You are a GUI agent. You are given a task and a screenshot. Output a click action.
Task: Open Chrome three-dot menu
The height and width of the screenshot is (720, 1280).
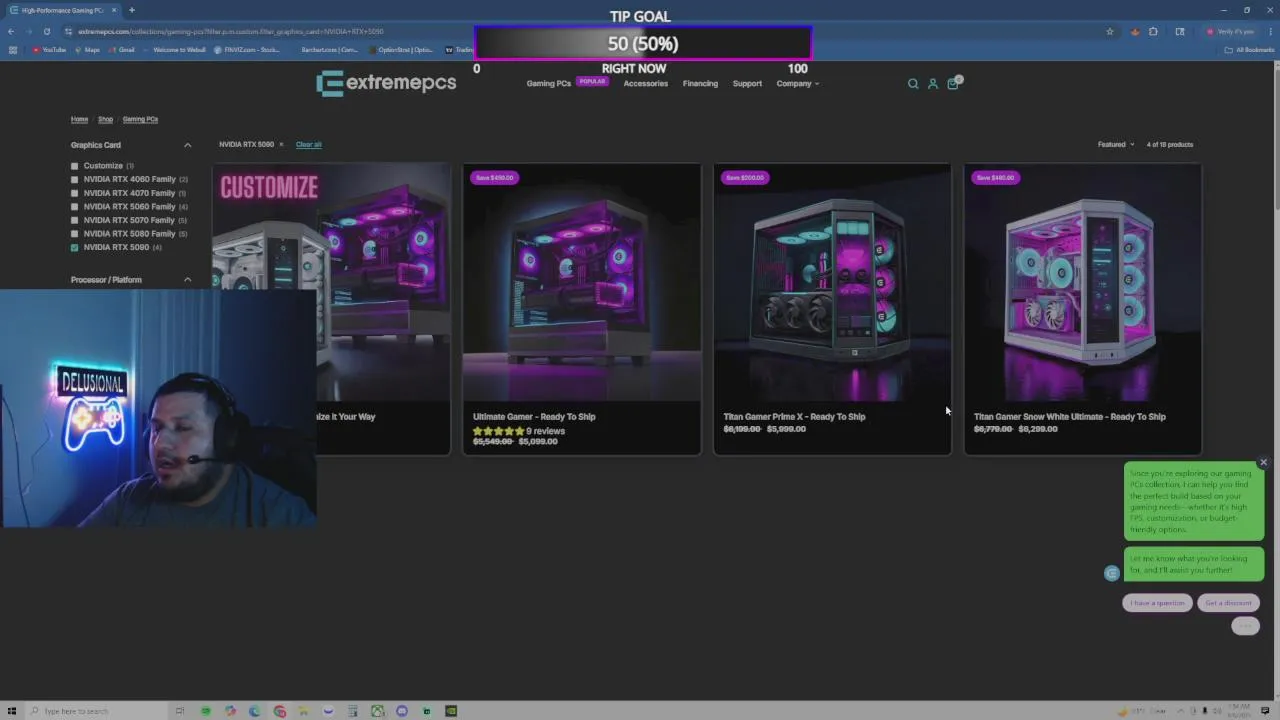tap(1269, 31)
